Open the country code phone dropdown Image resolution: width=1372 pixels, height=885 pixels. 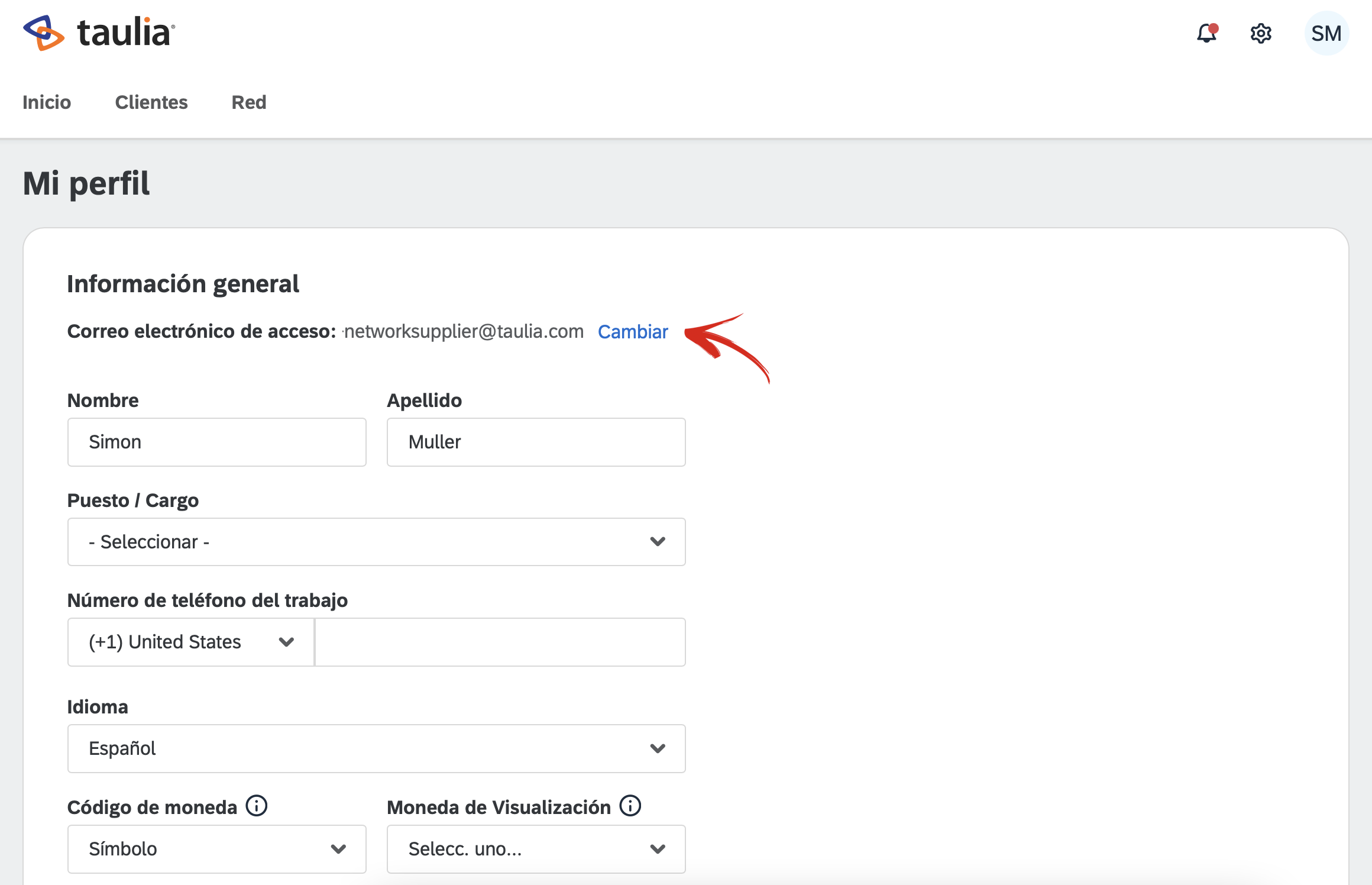click(190, 642)
